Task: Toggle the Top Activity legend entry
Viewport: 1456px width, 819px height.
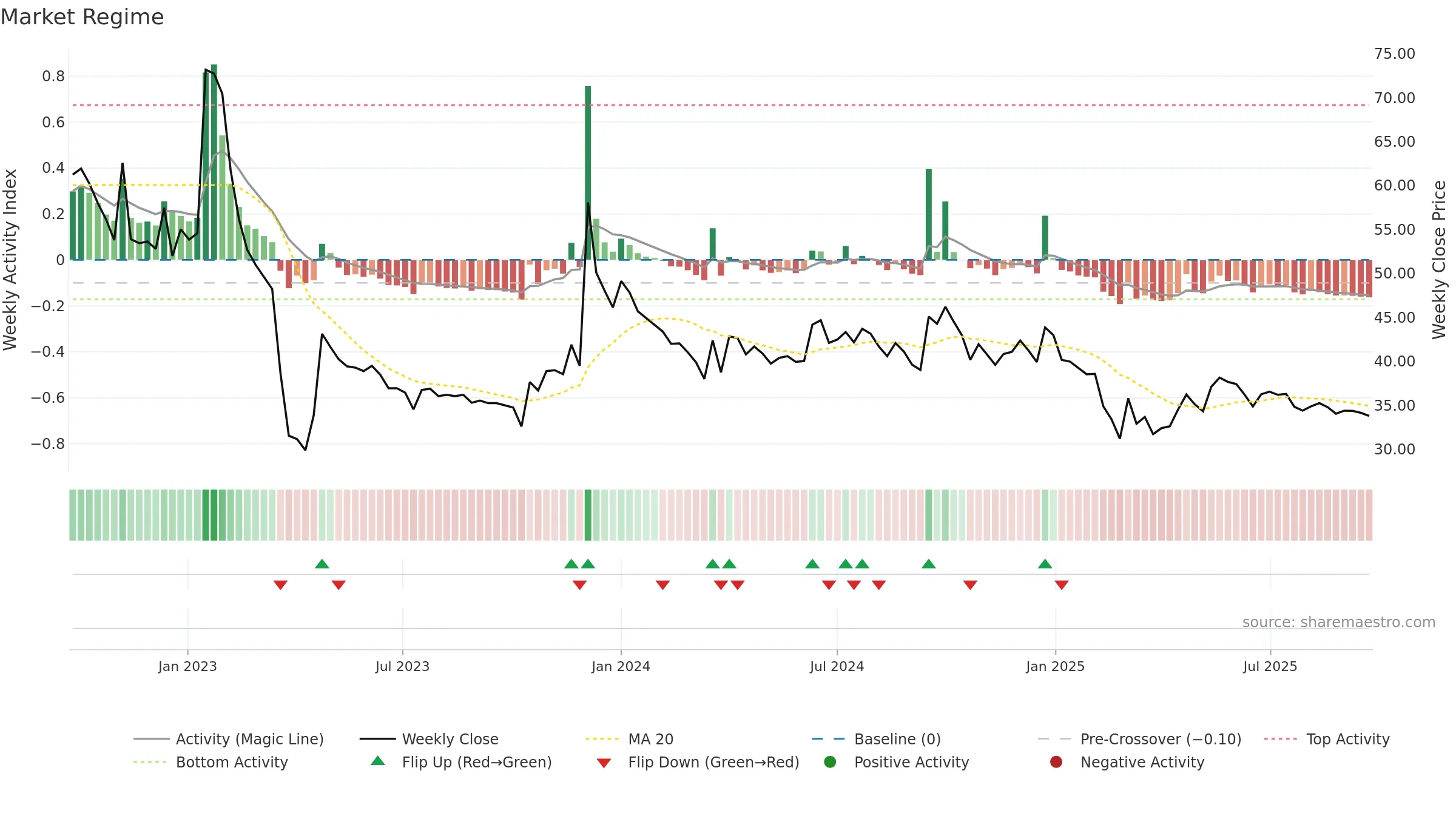Action: pyautogui.click(x=1327, y=739)
